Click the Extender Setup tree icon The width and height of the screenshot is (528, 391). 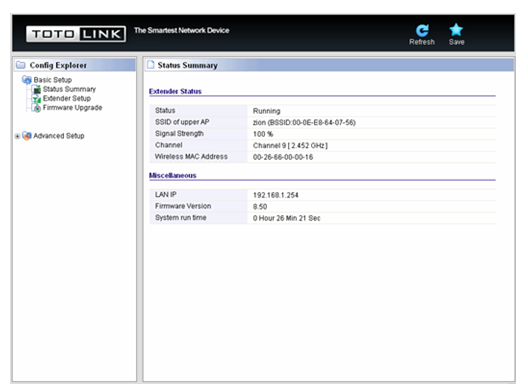[36, 98]
